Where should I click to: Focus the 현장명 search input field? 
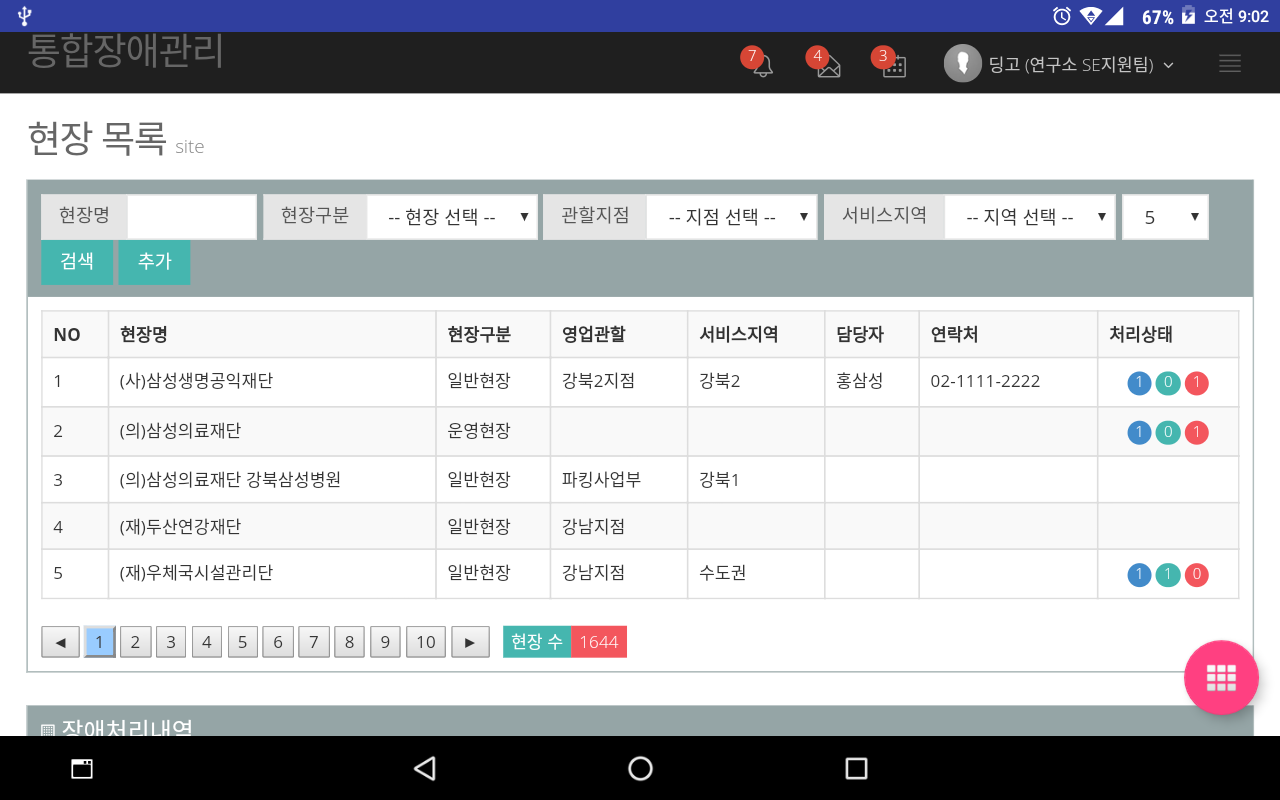click(192, 217)
